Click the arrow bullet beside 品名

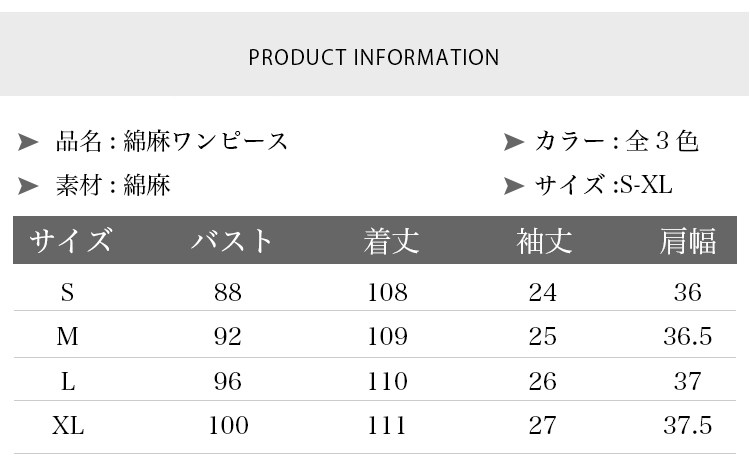point(29,142)
